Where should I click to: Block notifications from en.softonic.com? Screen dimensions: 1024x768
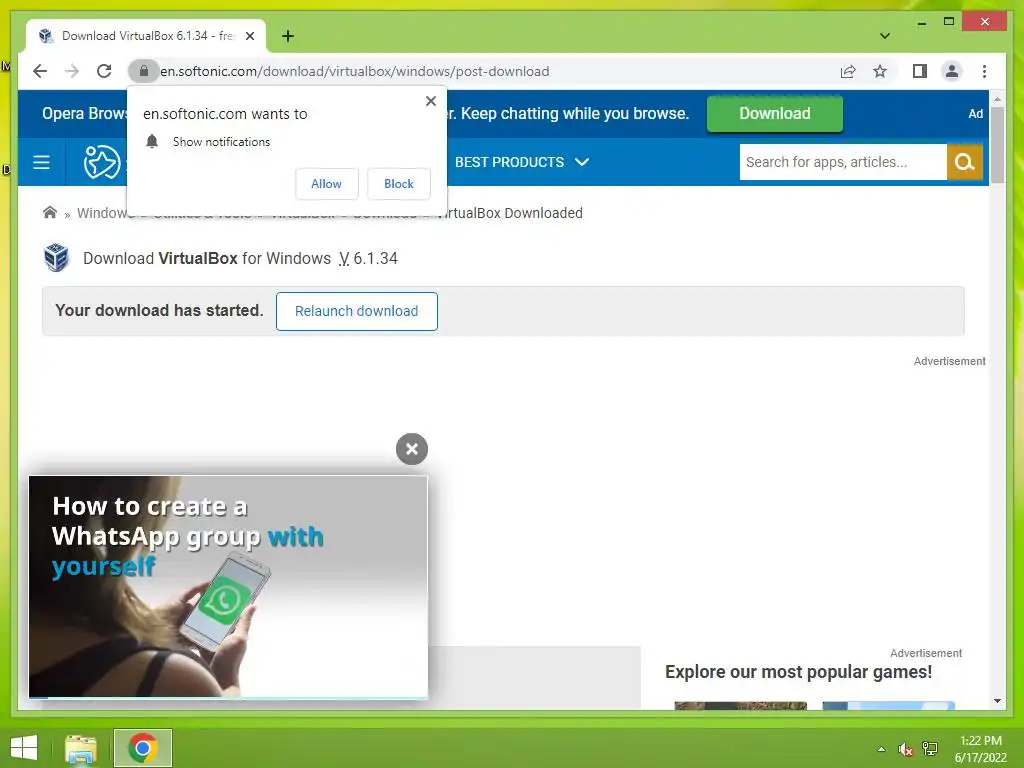pos(398,184)
